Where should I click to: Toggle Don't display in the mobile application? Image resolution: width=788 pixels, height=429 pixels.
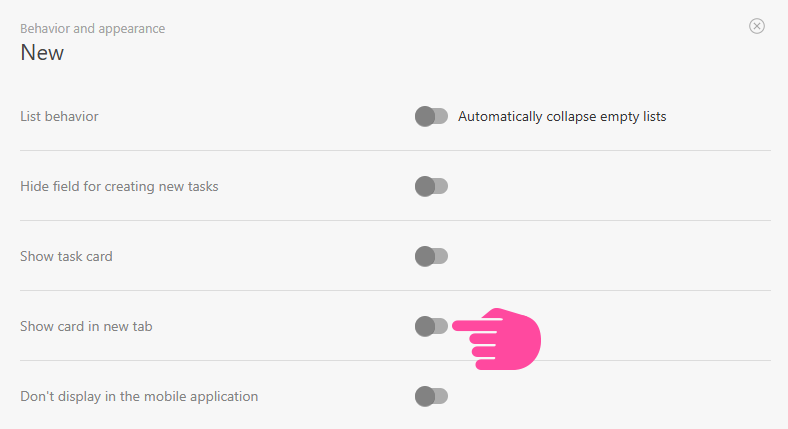(x=431, y=397)
